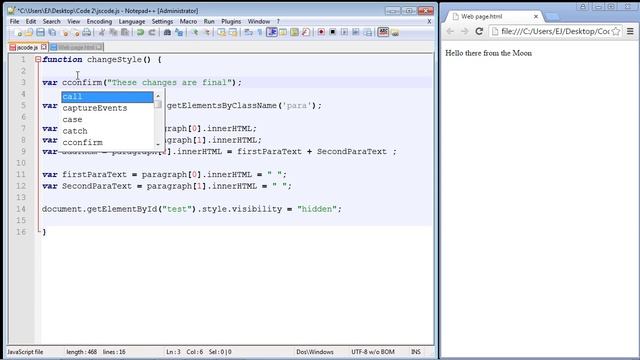Click the Open file toolbar icon
The height and width of the screenshot is (360, 640).
[29, 32]
